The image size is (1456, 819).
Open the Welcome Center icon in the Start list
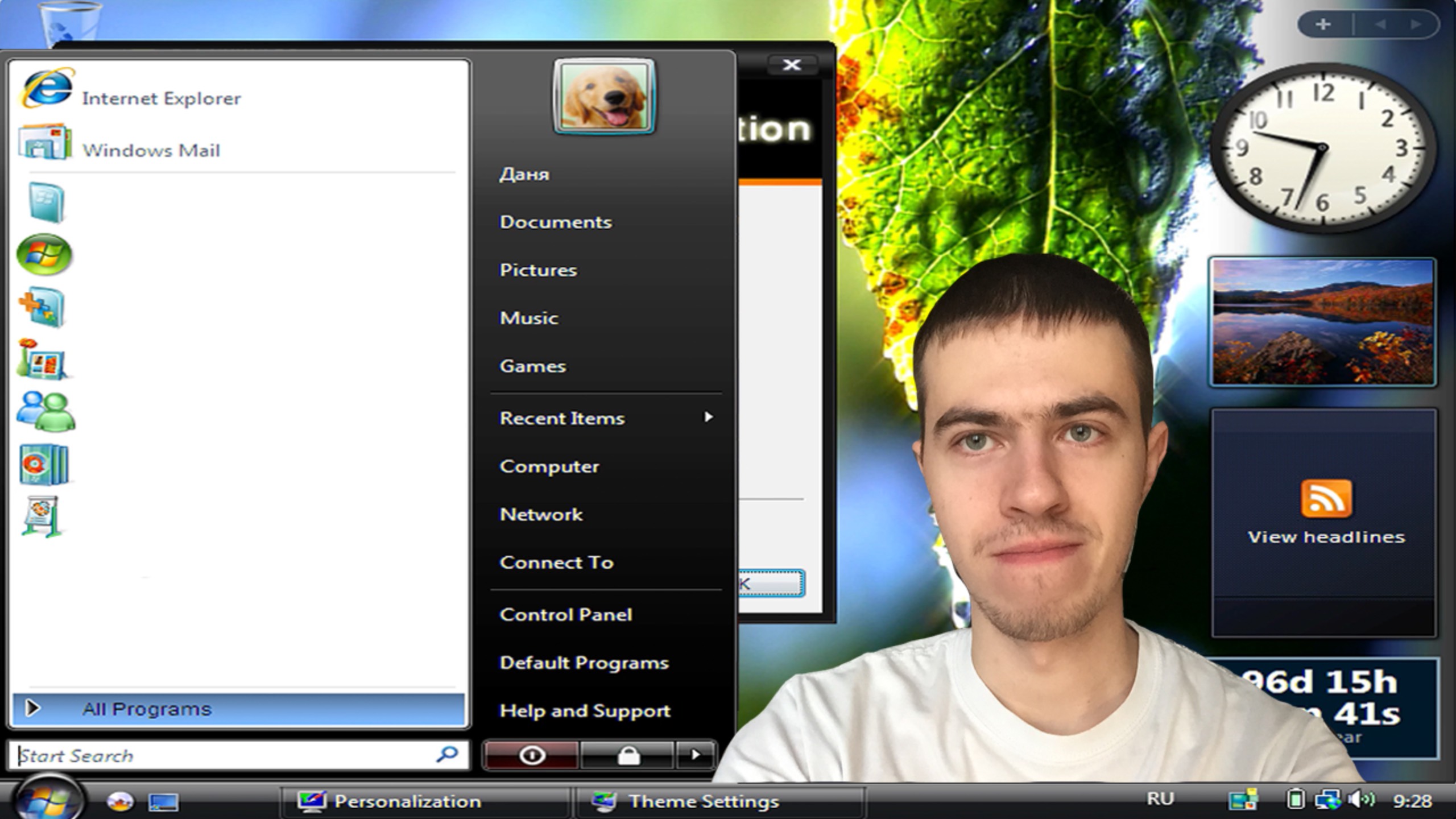(45, 202)
